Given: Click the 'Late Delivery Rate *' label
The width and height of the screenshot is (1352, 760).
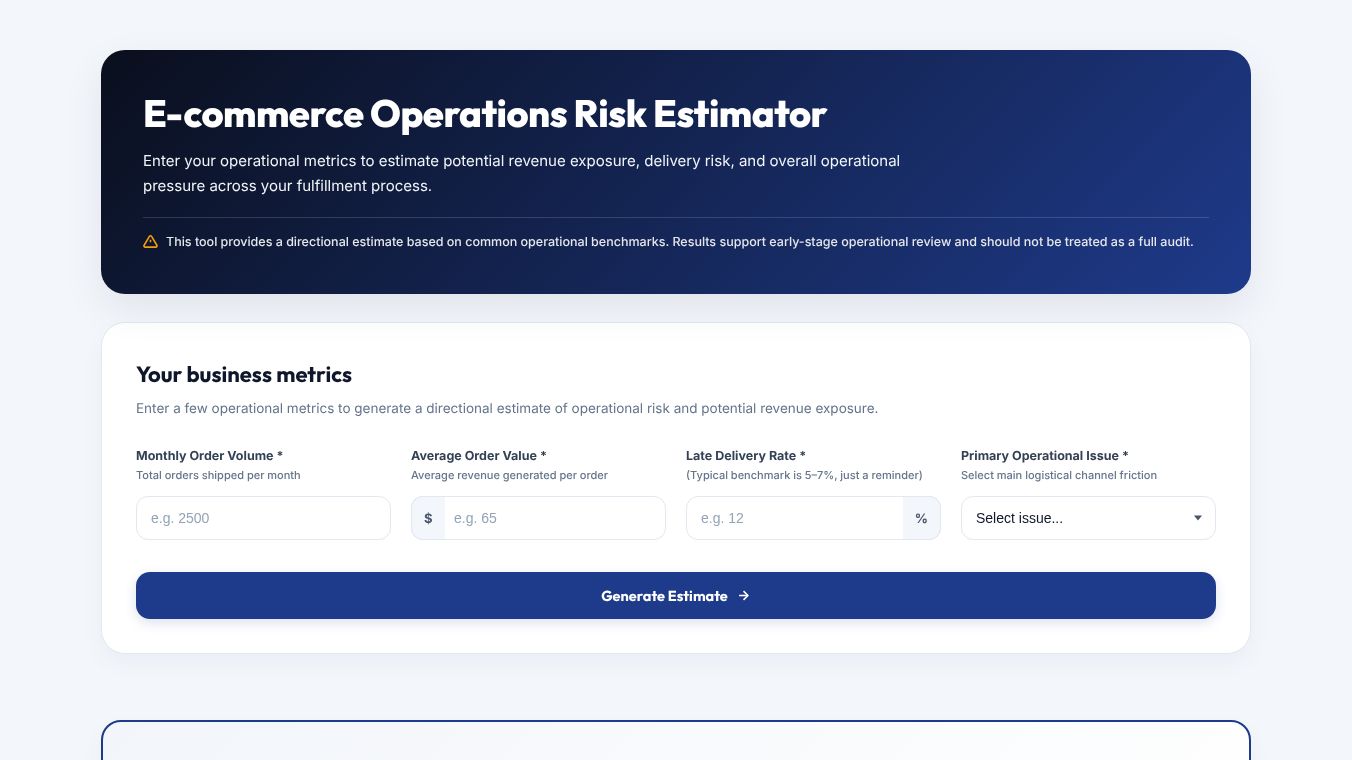Looking at the screenshot, I should (x=745, y=456).
